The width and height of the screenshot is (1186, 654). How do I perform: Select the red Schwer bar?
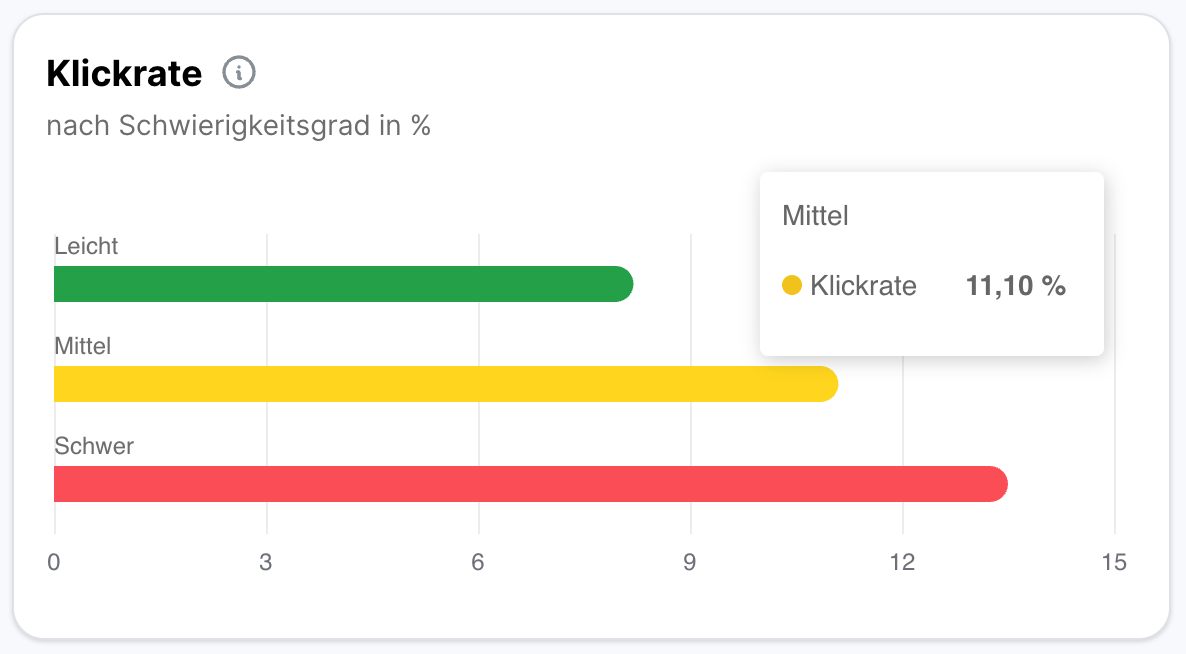point(530,484)
